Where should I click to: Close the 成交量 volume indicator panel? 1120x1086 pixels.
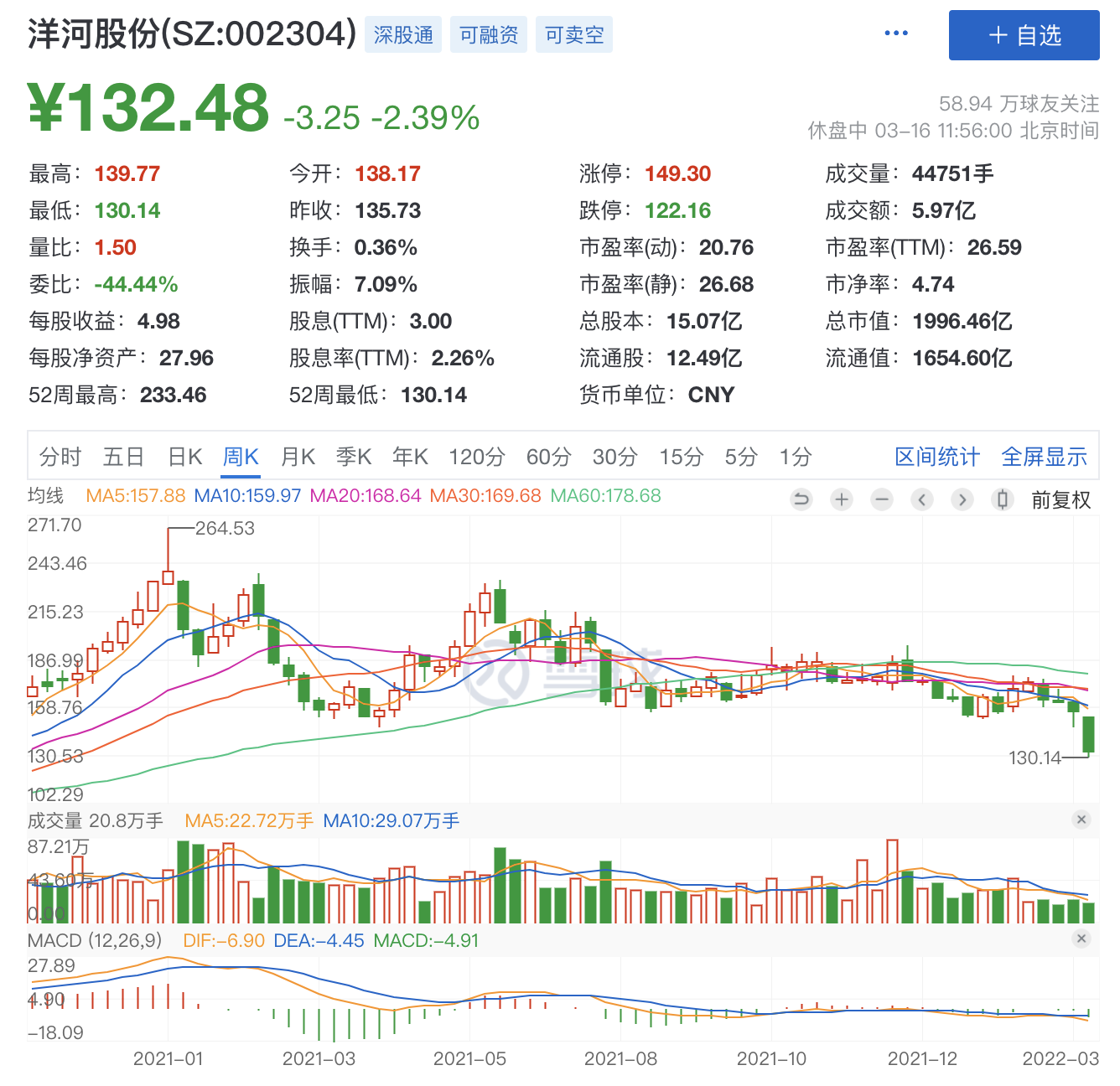click(1081, 820)
